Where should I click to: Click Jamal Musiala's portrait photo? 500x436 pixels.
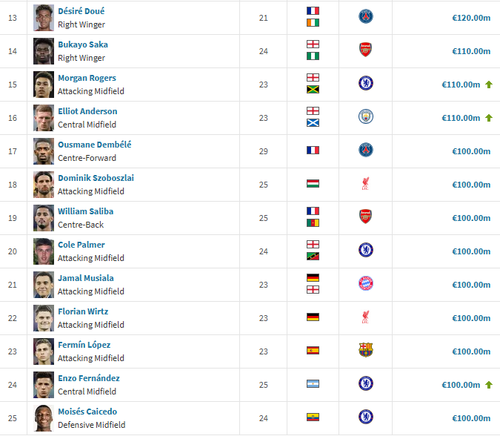(x=43, y=285)
